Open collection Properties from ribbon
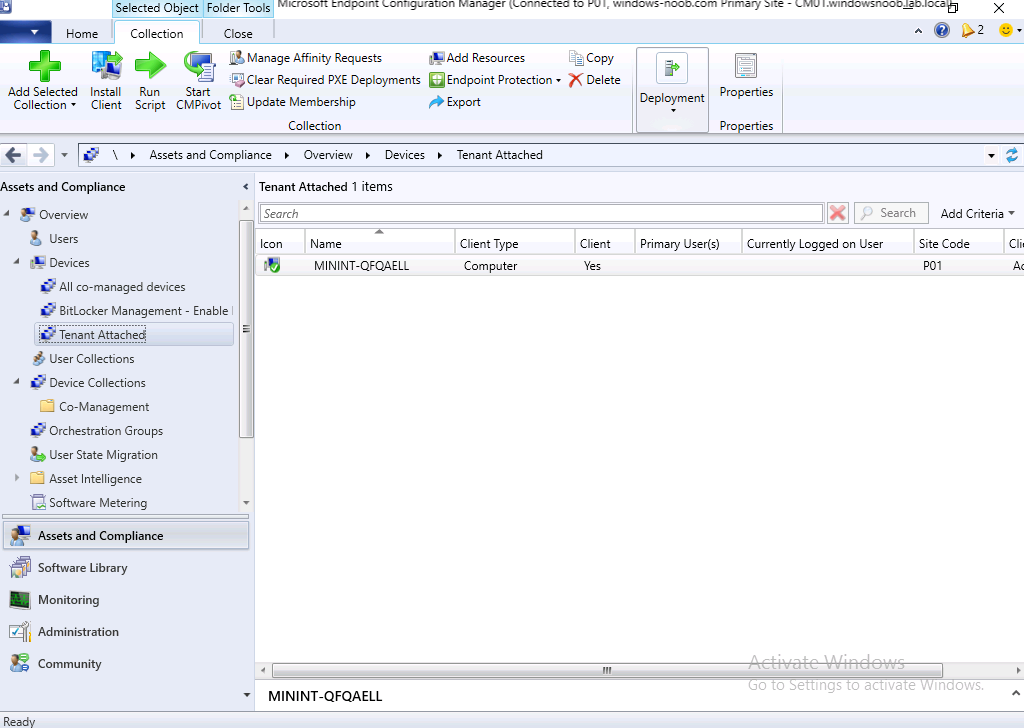Viewport: 1024px width, 728px height. point(746,76)
